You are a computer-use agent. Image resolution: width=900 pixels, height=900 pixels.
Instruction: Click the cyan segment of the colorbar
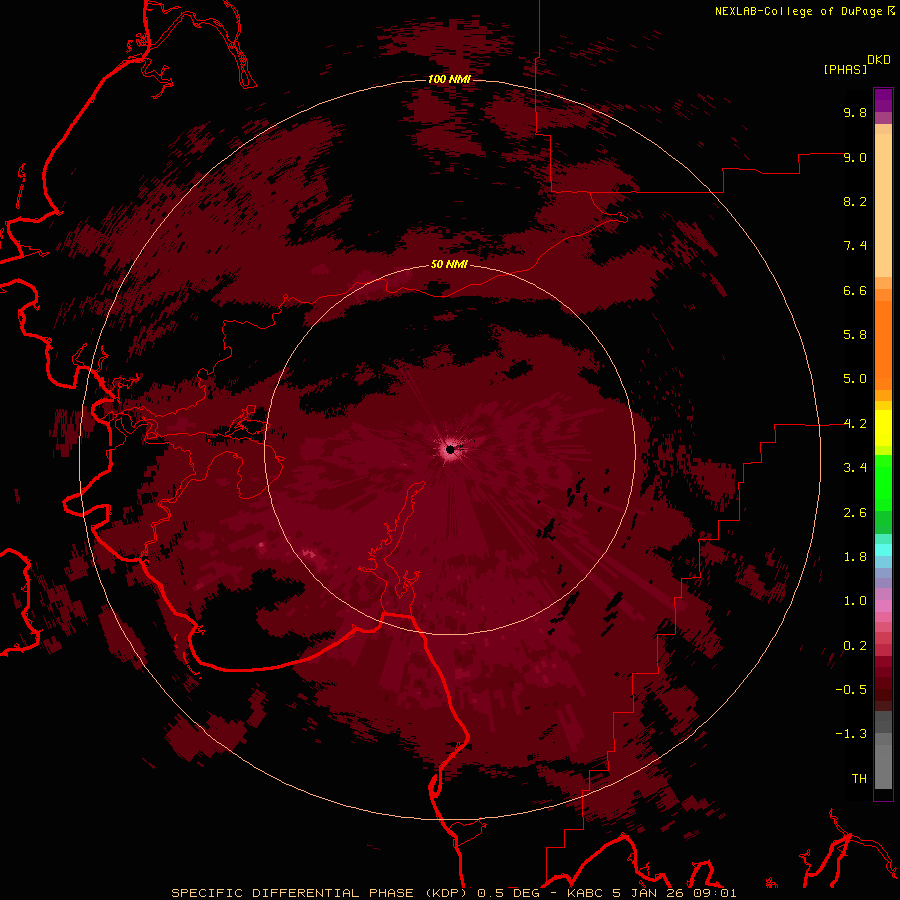click(x=883, y=550)
